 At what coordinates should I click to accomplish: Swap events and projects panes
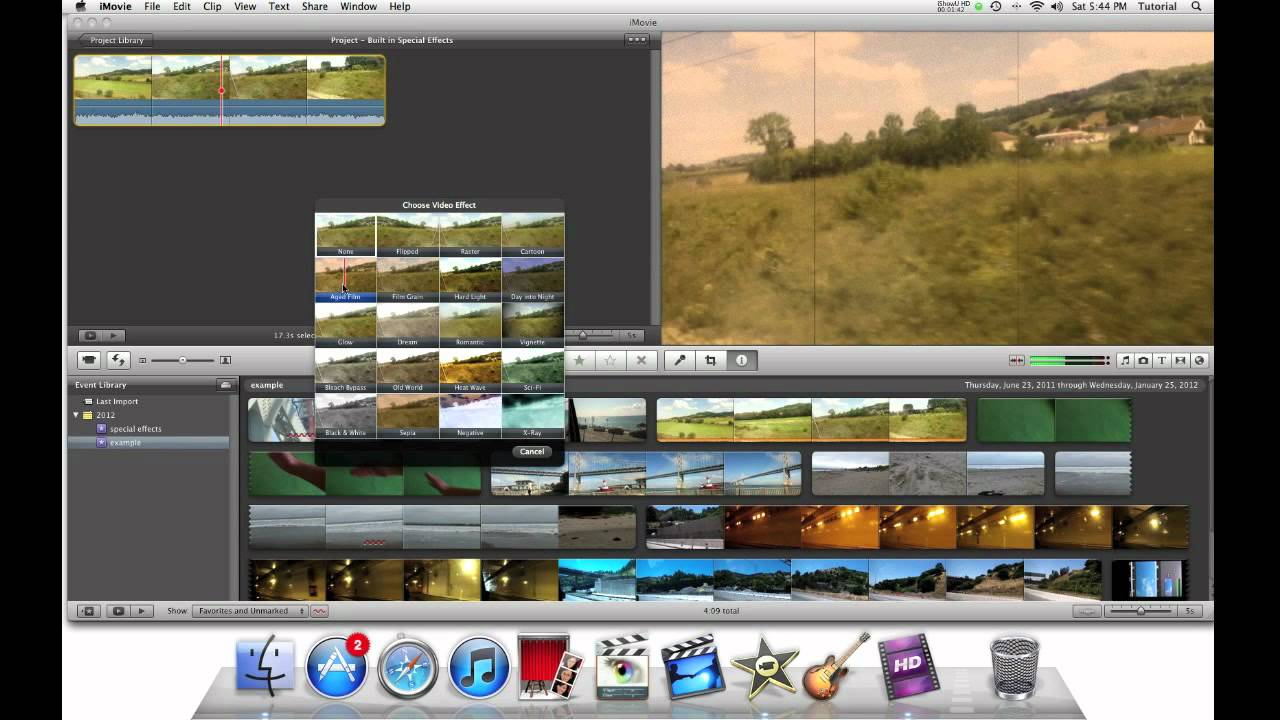(x=118, y=360)
